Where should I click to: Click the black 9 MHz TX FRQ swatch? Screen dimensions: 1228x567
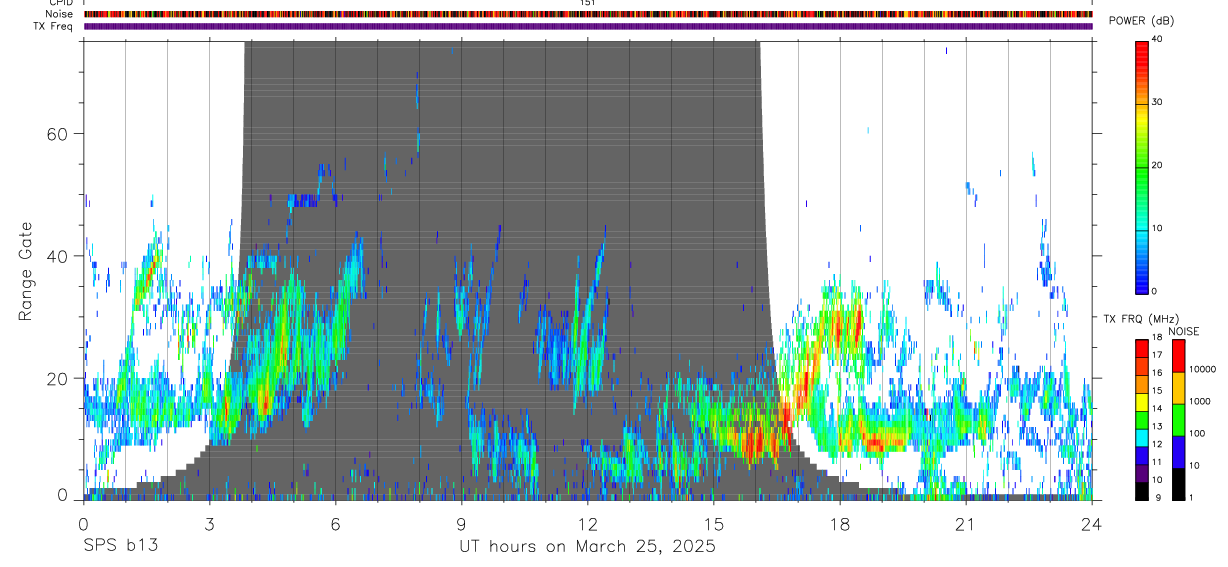pos(1142,491)
